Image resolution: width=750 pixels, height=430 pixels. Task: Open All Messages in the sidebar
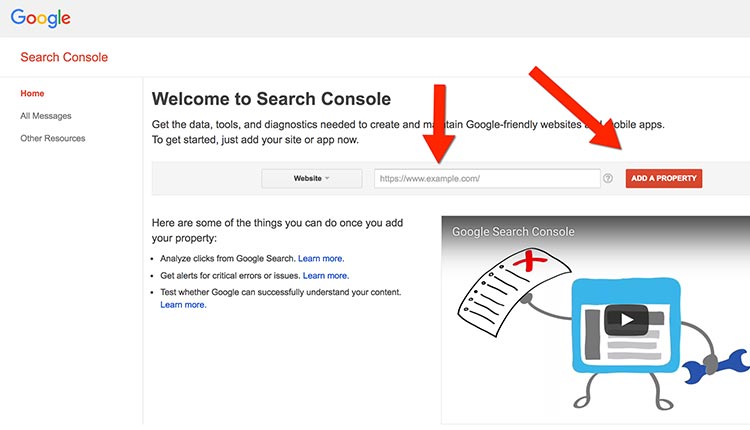pos(46,116)
